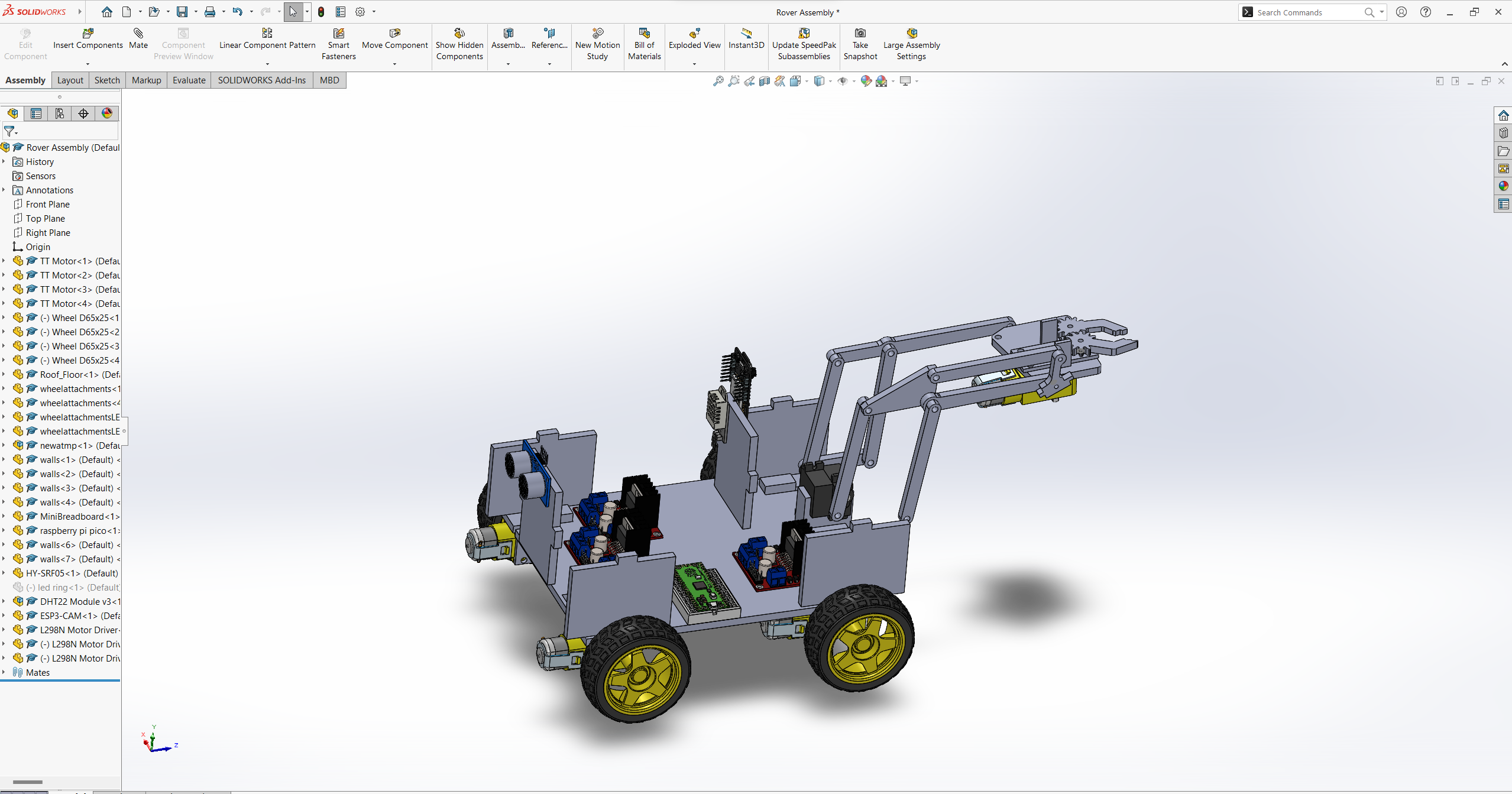Select DHT22 Module v3<1> in tree
This screenshot has width=1512, height=794.
coord(80,601)
